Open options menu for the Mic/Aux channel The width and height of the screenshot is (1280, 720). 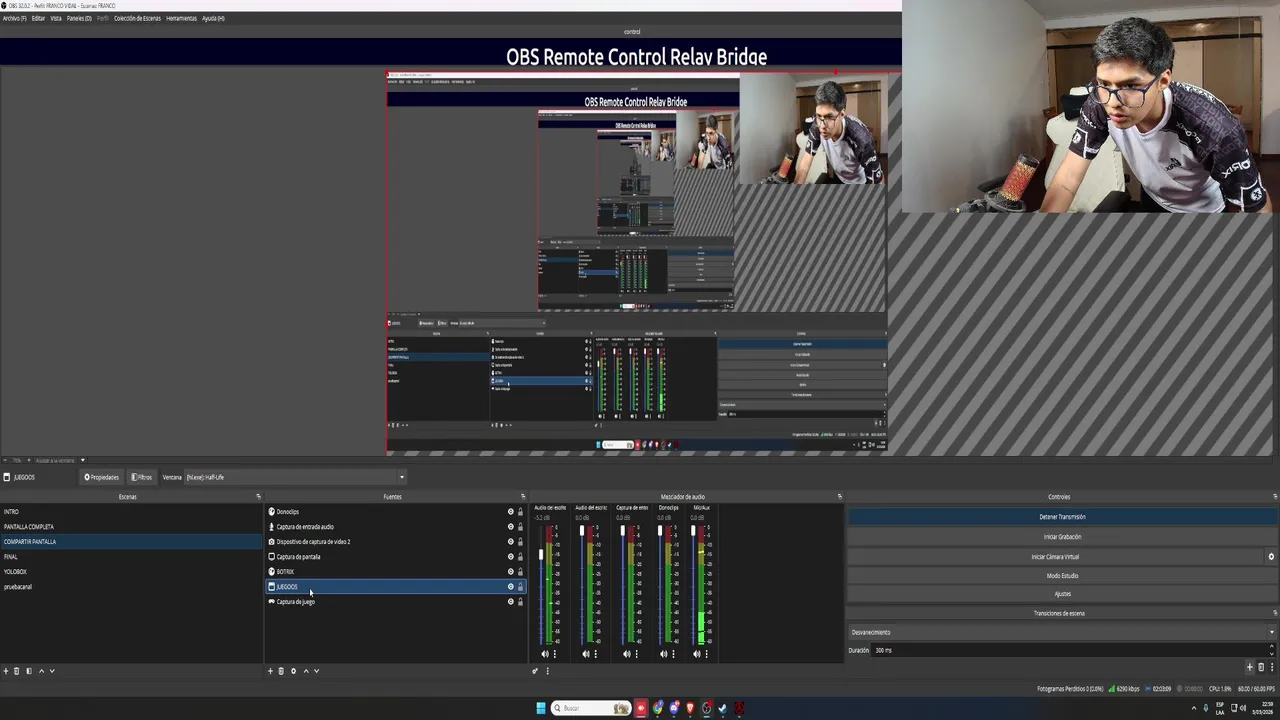click(x=706, y=654)
